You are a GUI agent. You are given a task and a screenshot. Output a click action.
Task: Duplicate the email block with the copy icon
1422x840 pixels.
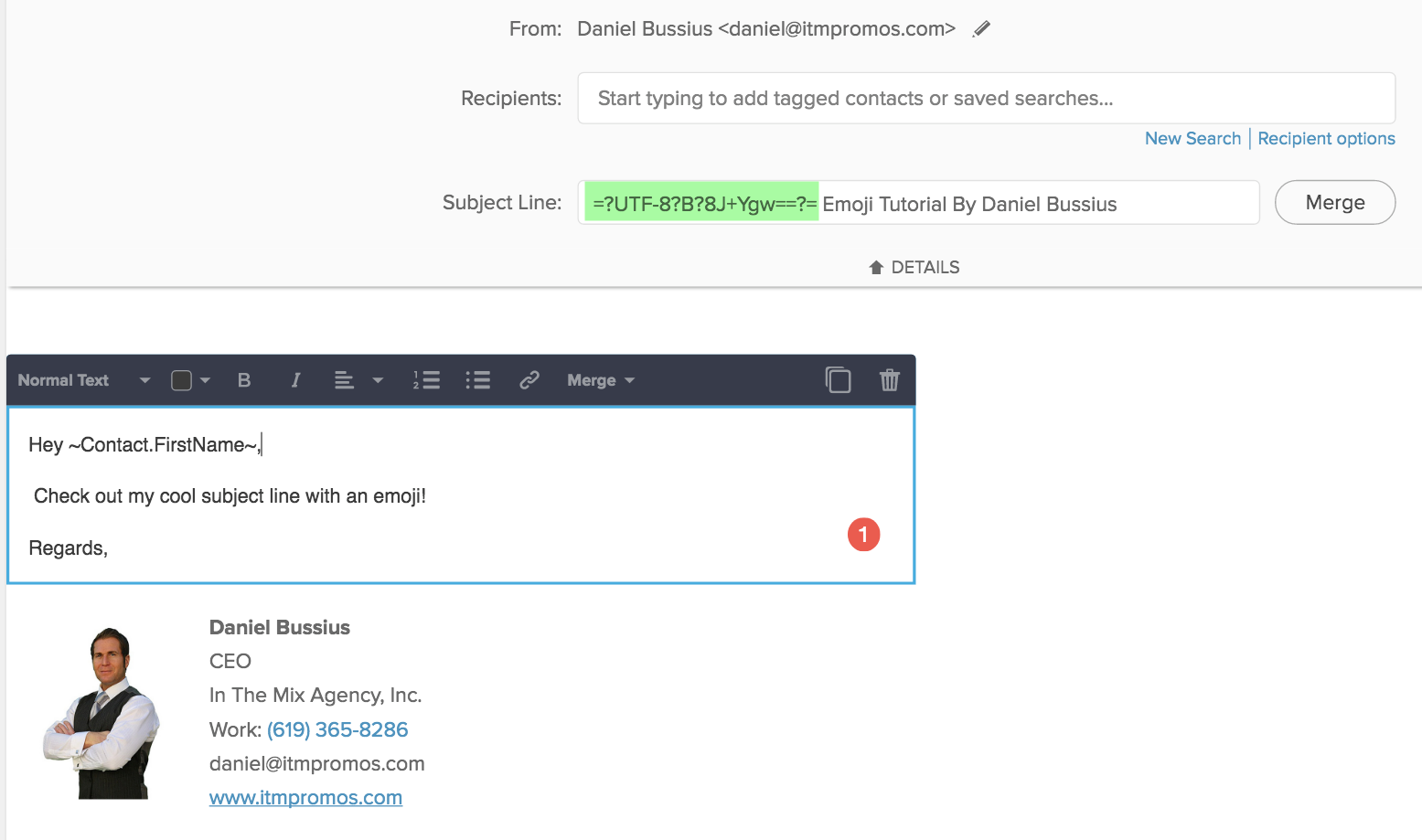coord(838,380)
